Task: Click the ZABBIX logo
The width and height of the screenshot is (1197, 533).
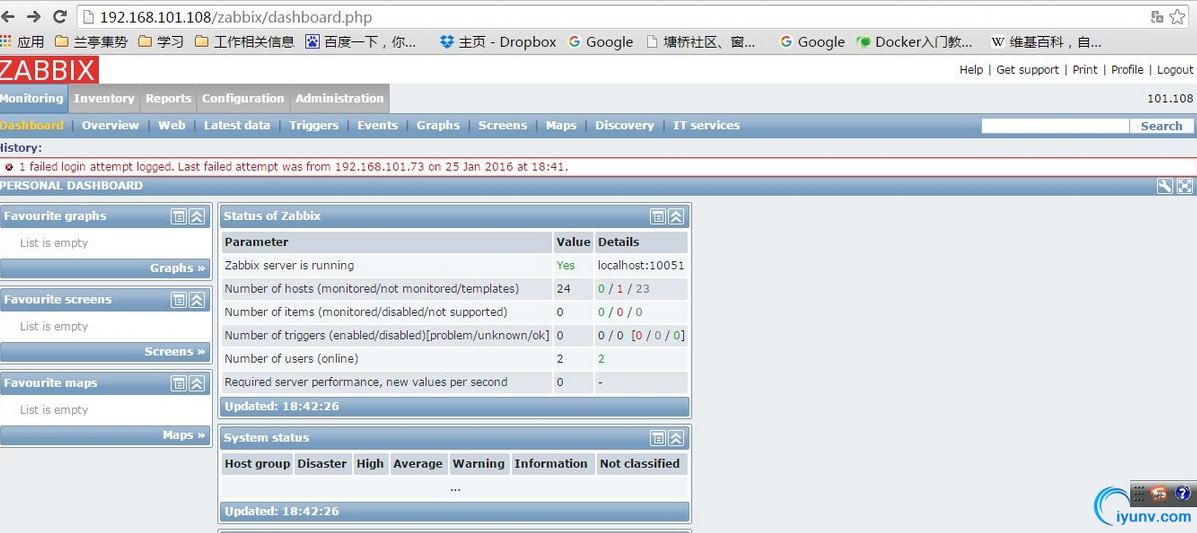Action: coord(49,70)
